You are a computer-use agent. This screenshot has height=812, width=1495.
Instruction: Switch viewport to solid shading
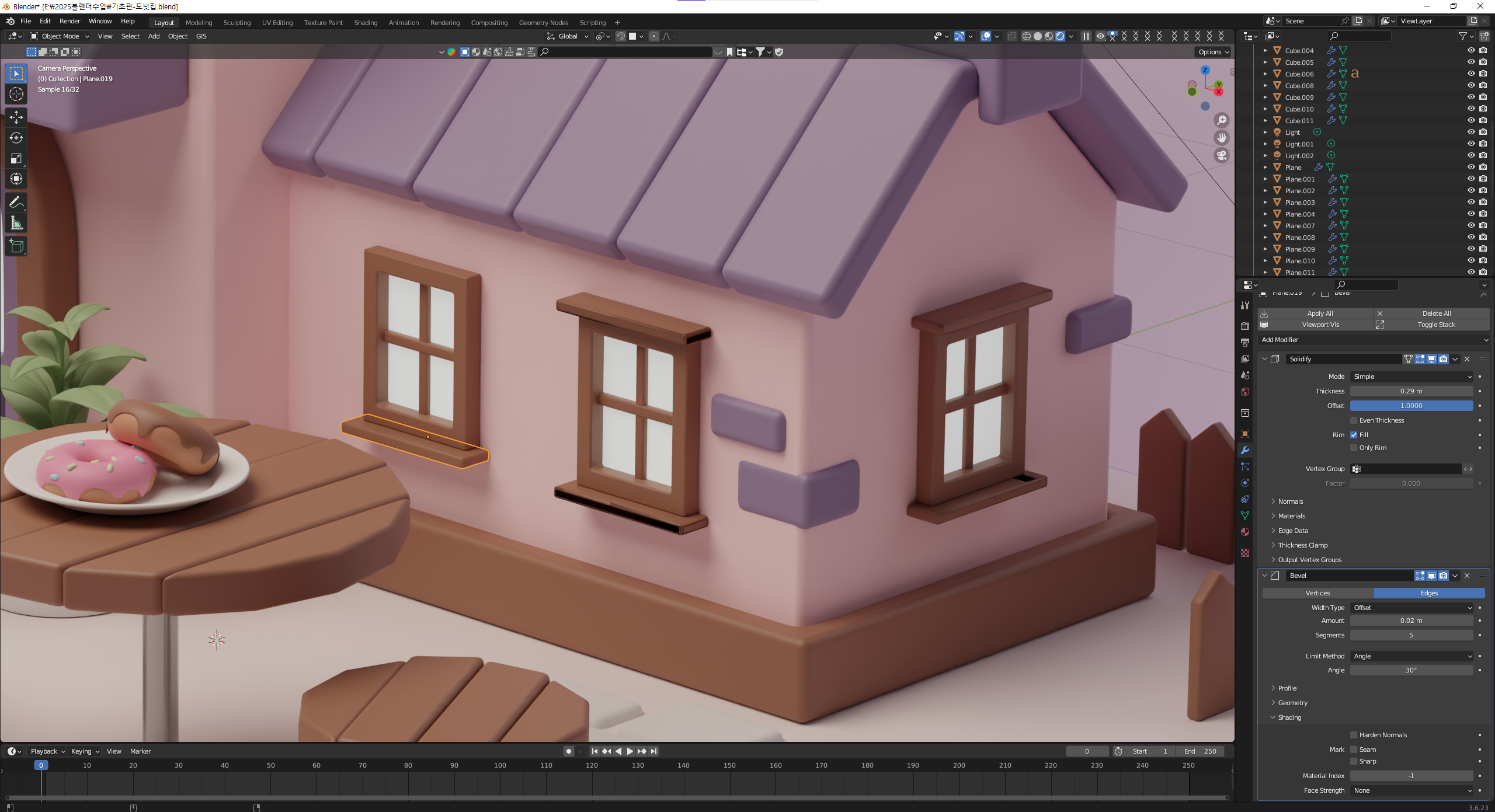(1038, 36)
